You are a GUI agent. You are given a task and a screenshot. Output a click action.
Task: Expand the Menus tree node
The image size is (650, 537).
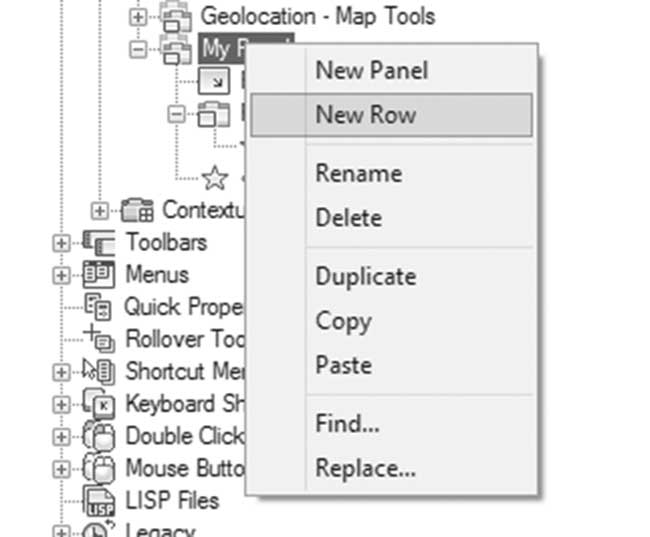point(61,275)
